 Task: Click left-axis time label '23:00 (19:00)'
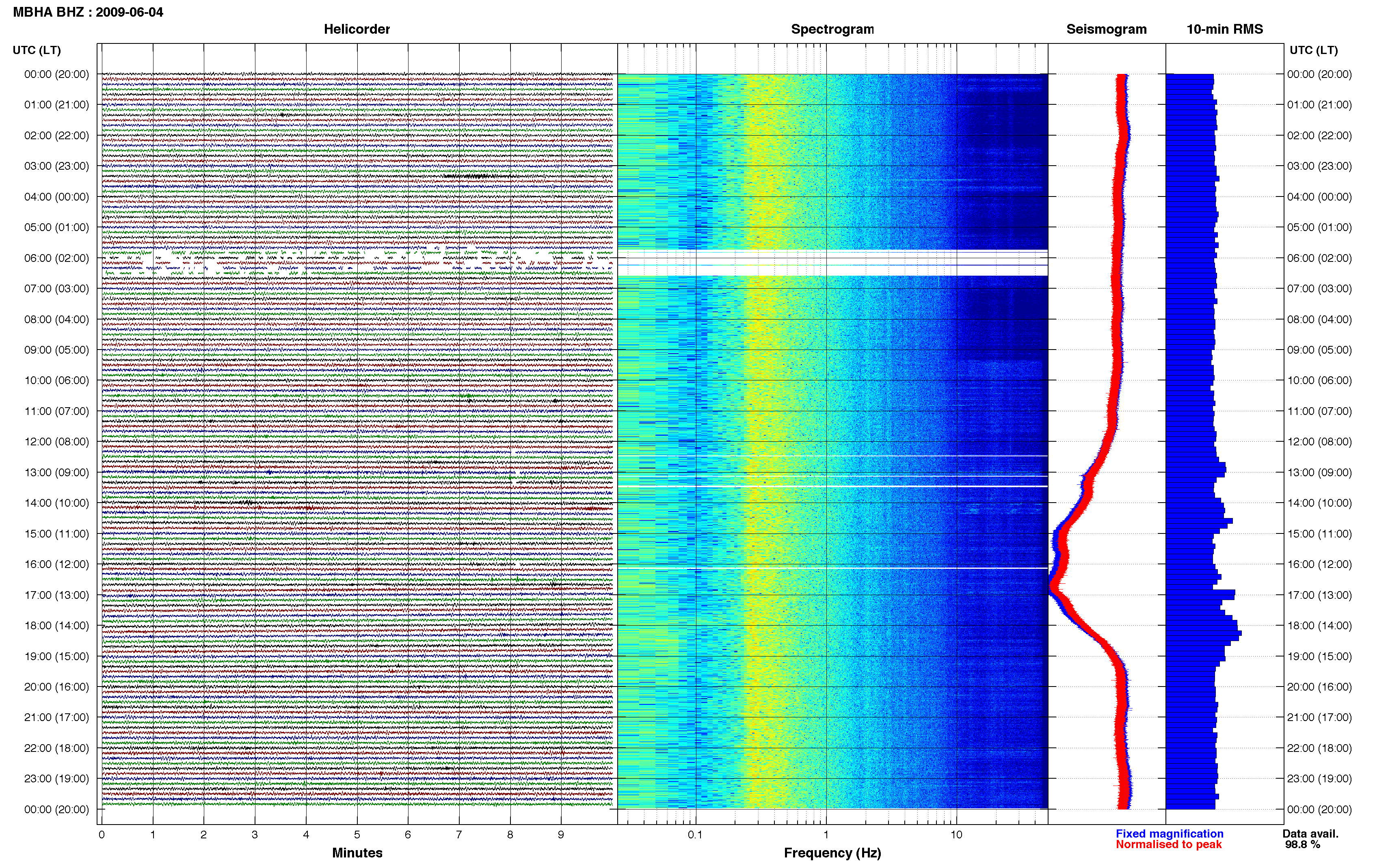tap(57, 779)
